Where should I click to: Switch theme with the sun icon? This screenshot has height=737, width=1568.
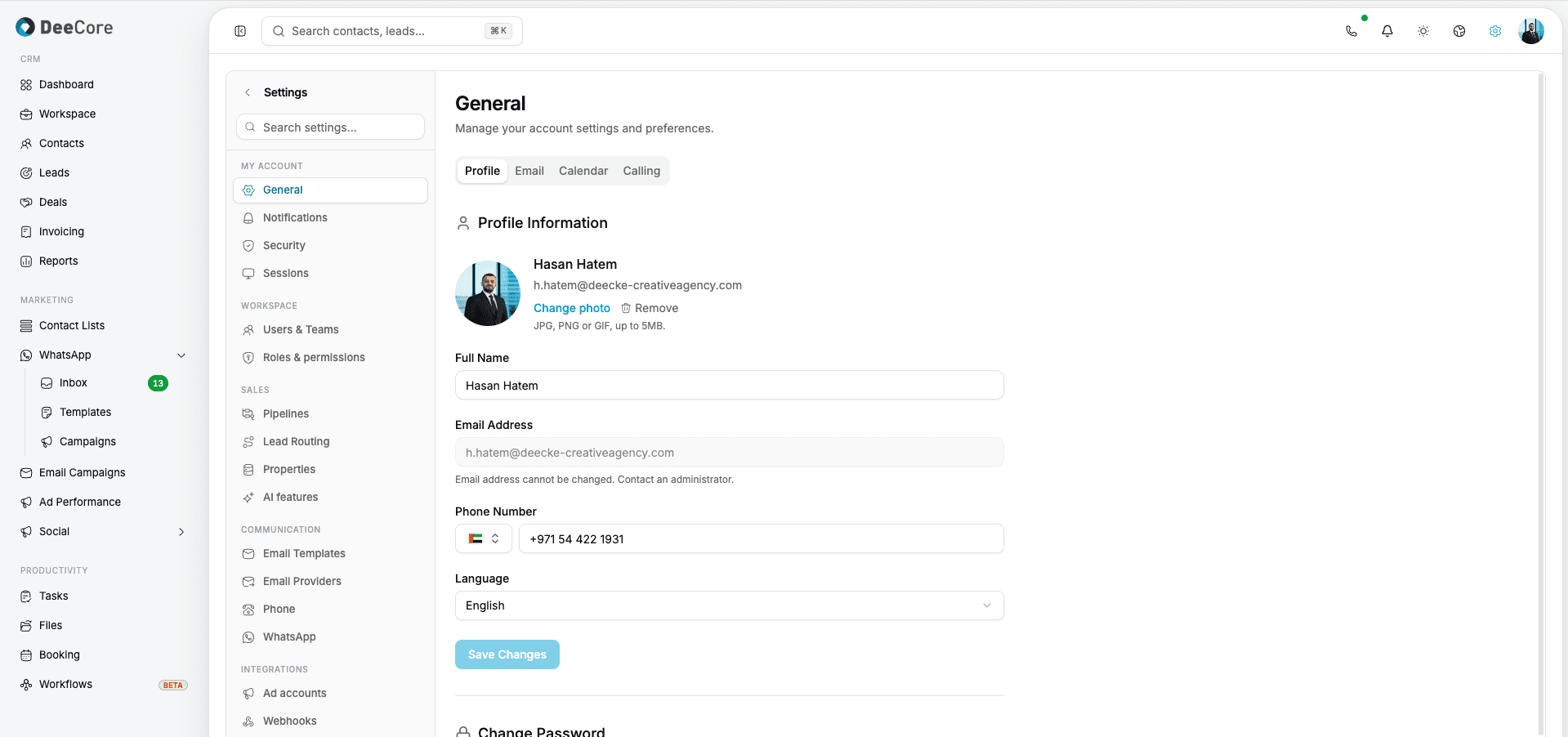coord(1423,31)
